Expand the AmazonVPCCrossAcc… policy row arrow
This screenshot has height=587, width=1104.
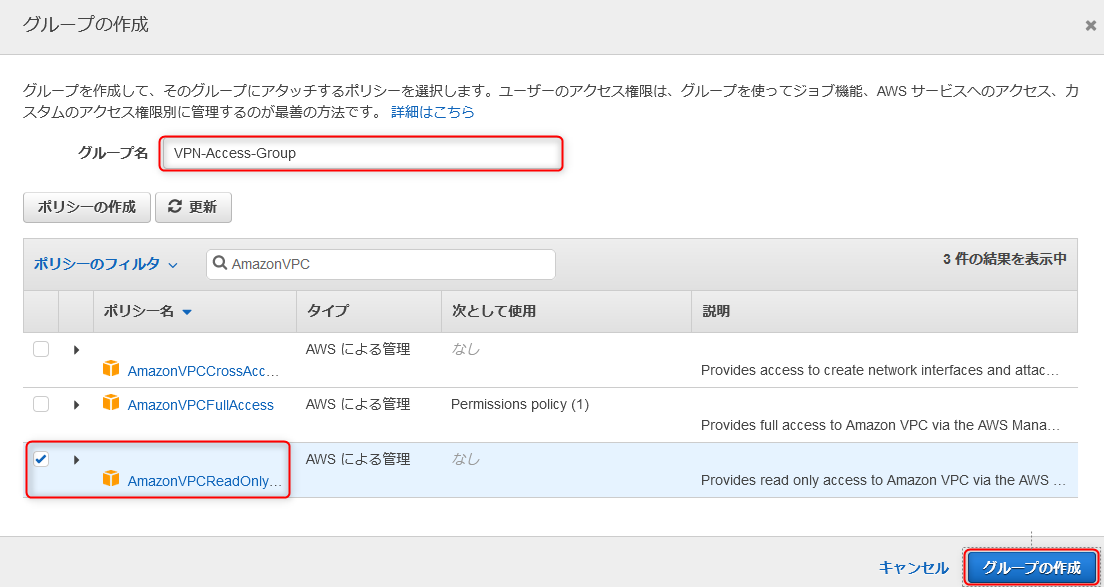pos(76,350)
